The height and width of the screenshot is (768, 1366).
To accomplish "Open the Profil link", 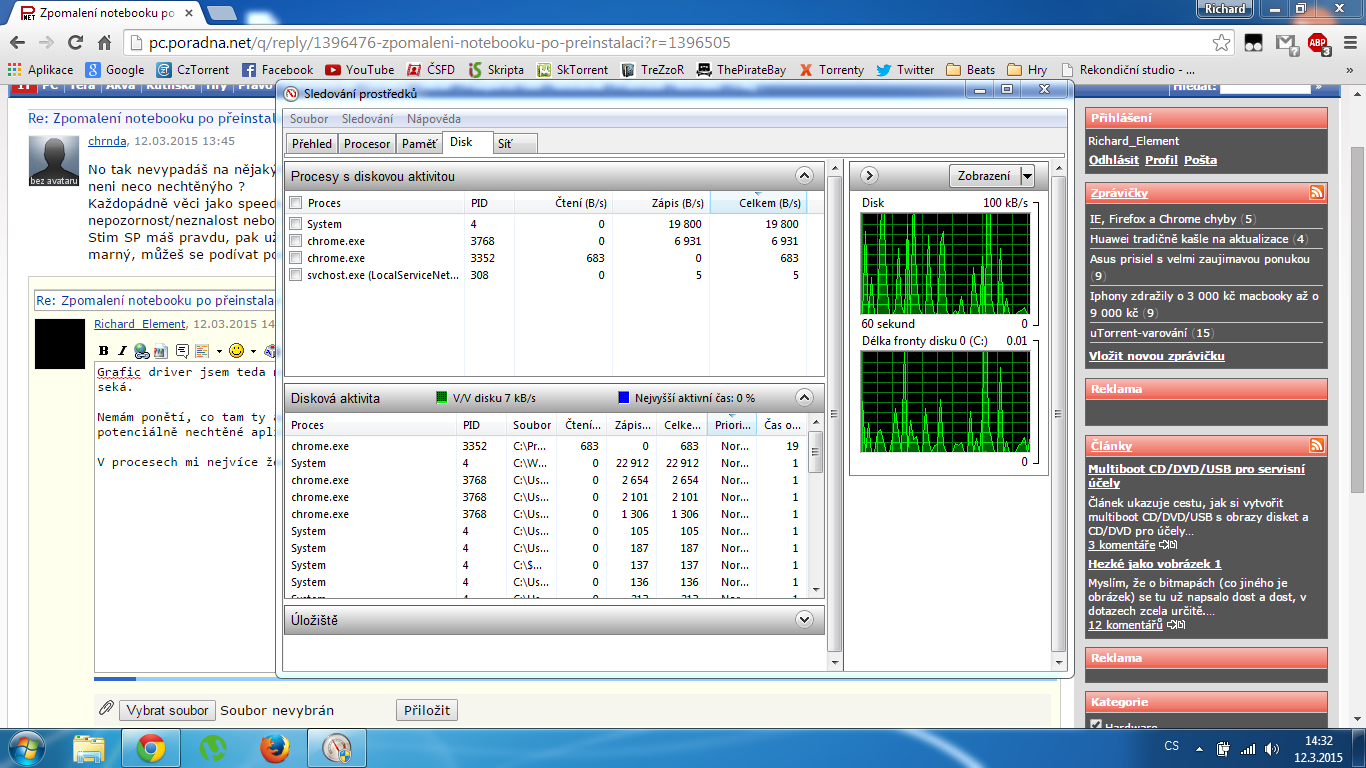I will pyautogui.click(x=1161, y=160).
